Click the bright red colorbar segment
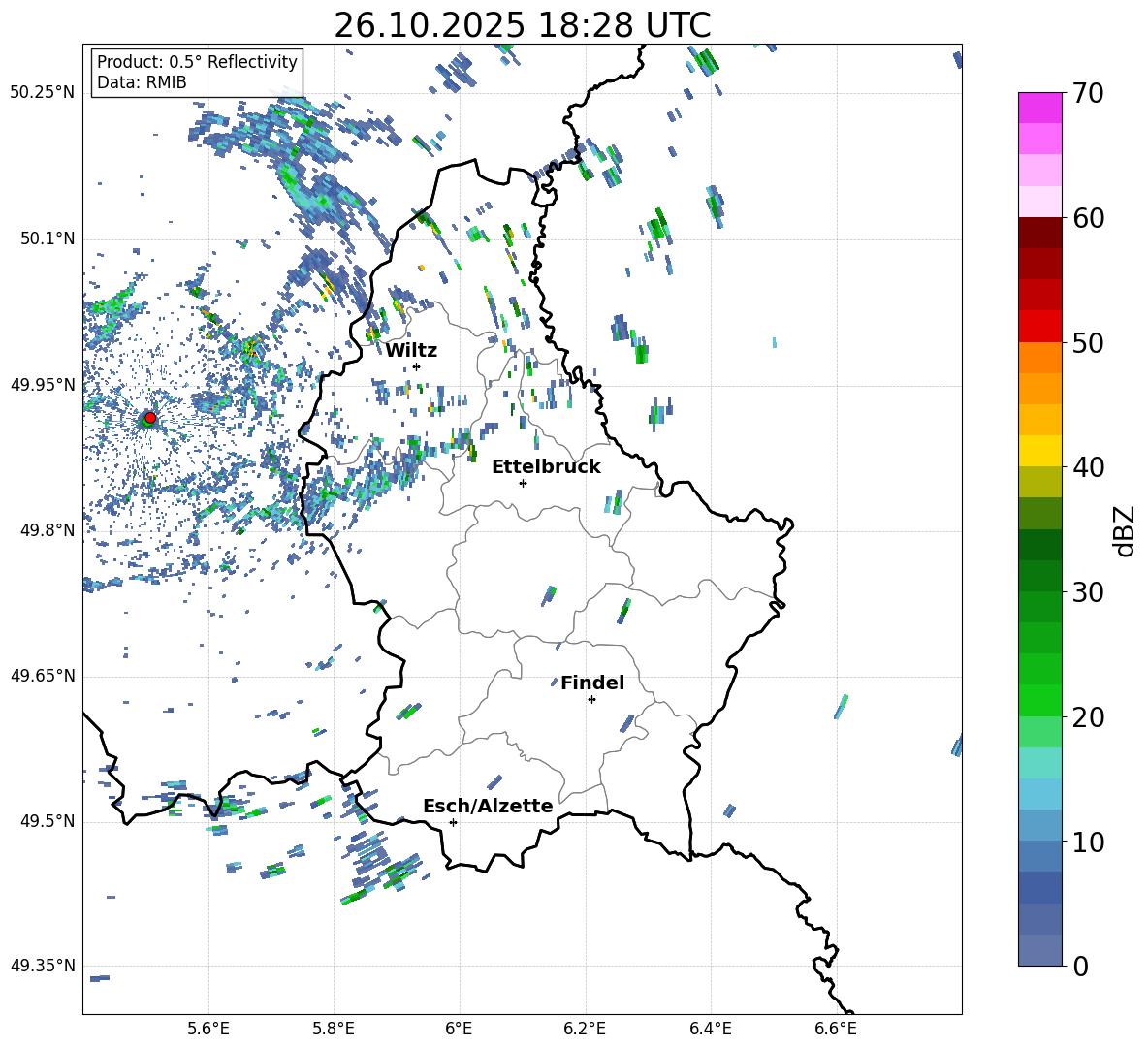 1040,326
